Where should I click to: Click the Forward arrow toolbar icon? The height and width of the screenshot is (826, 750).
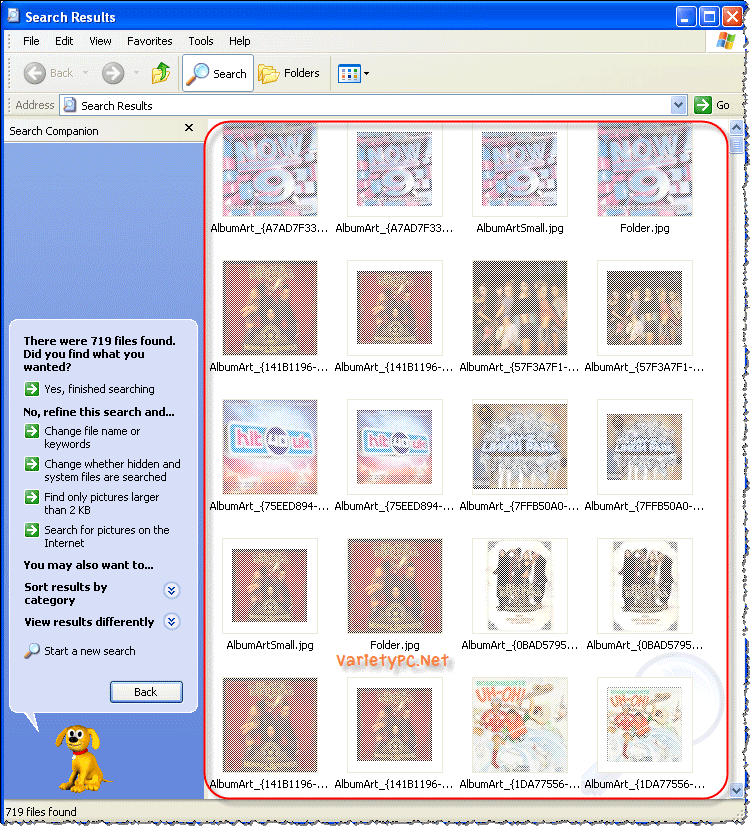tap(113, 73)
